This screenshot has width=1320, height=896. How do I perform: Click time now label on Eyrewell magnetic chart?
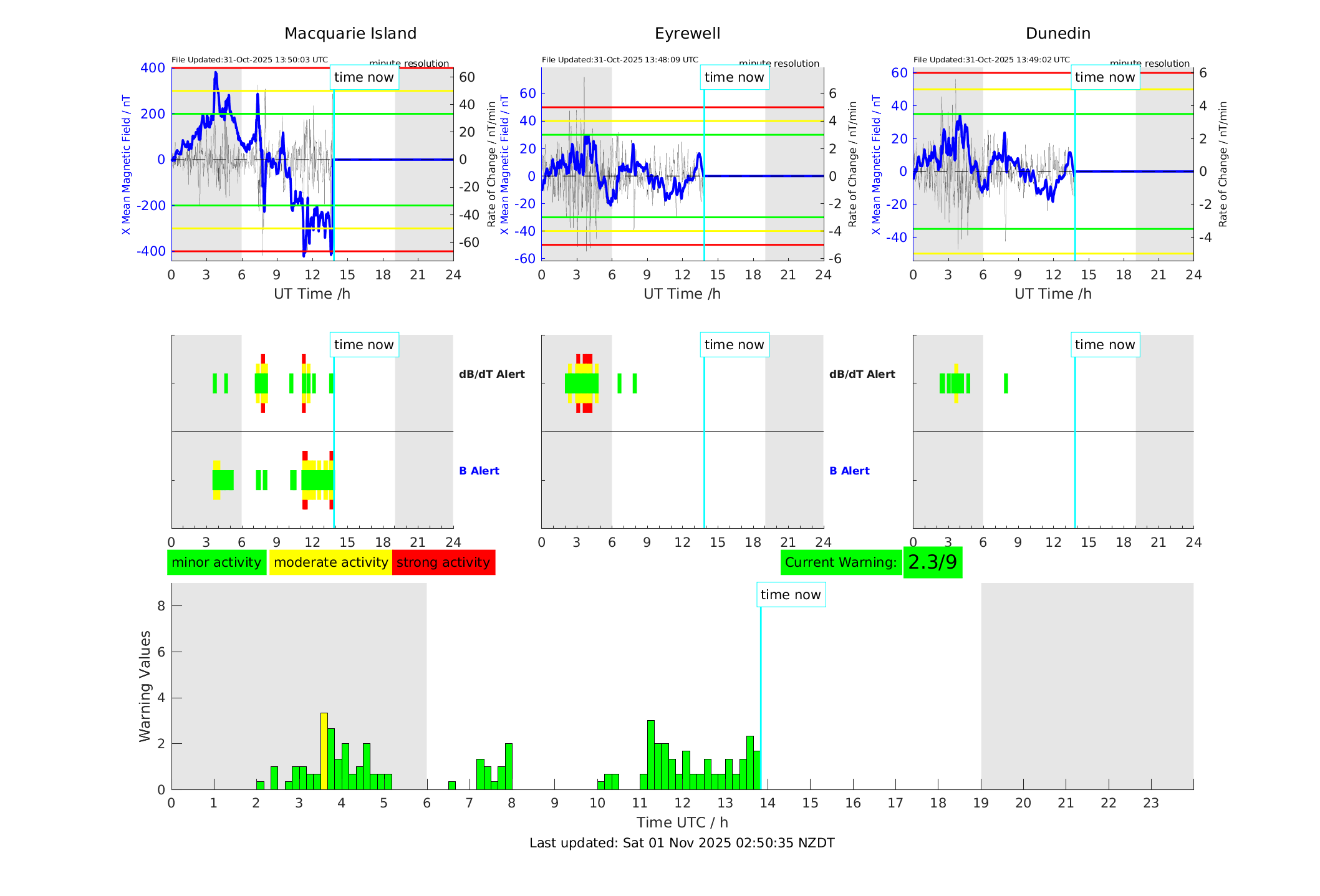coord(734,77)
